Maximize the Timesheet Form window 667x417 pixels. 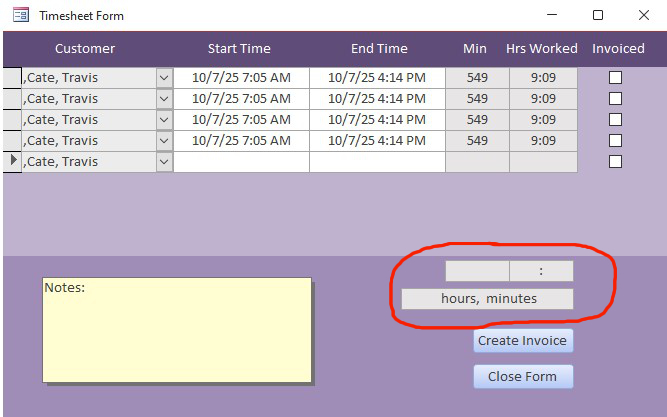coord(598,15)
